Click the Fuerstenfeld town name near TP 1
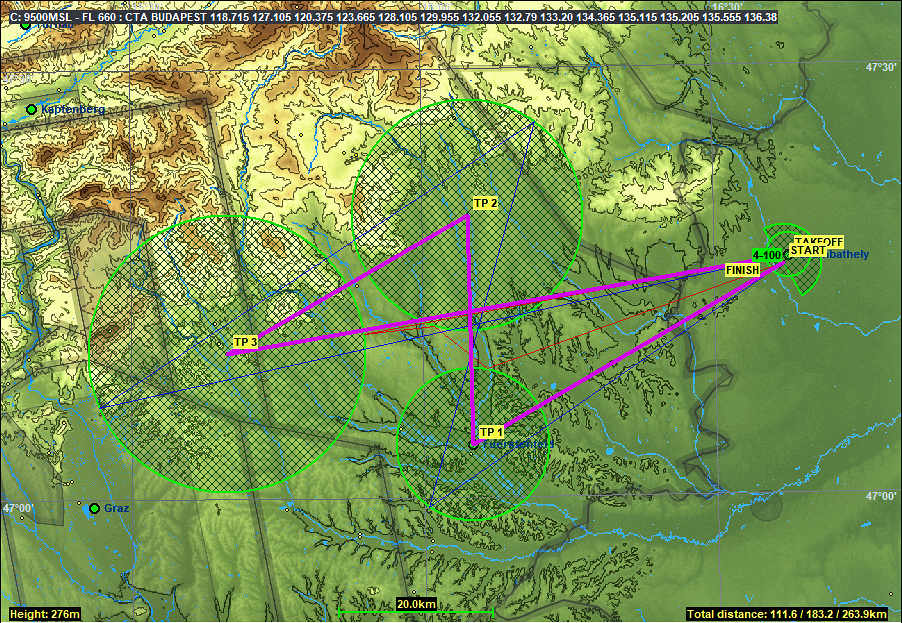The height and width of the screenshot is (623, 902). pyautogui.click(x=520, y=443)
